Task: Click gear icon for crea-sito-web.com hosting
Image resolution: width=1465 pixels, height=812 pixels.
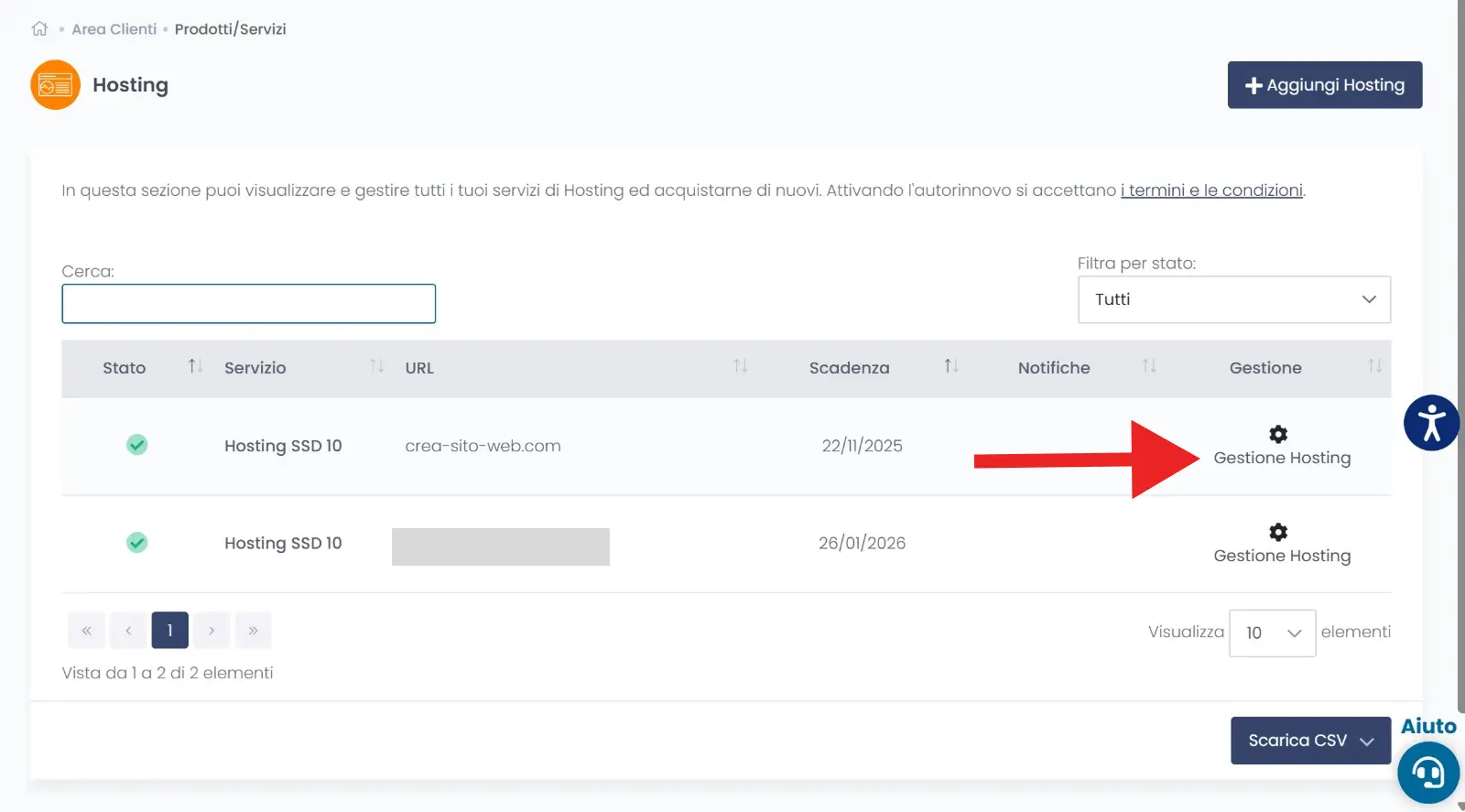Action: click(x=1278, y=434)
